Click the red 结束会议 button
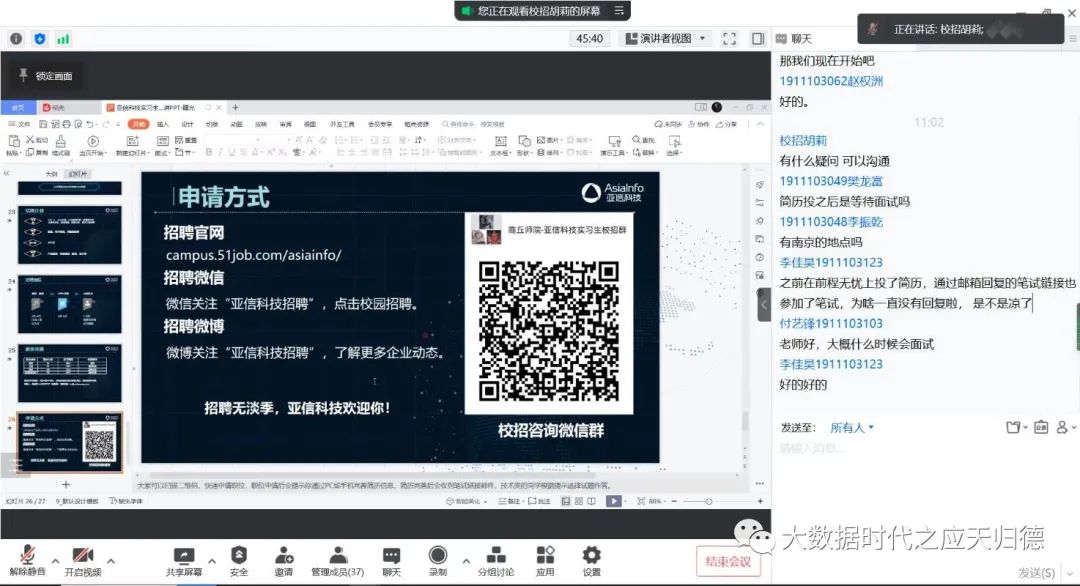This screenshot has width=1080, height=586. pyautogui.click(x=729, y=561)
